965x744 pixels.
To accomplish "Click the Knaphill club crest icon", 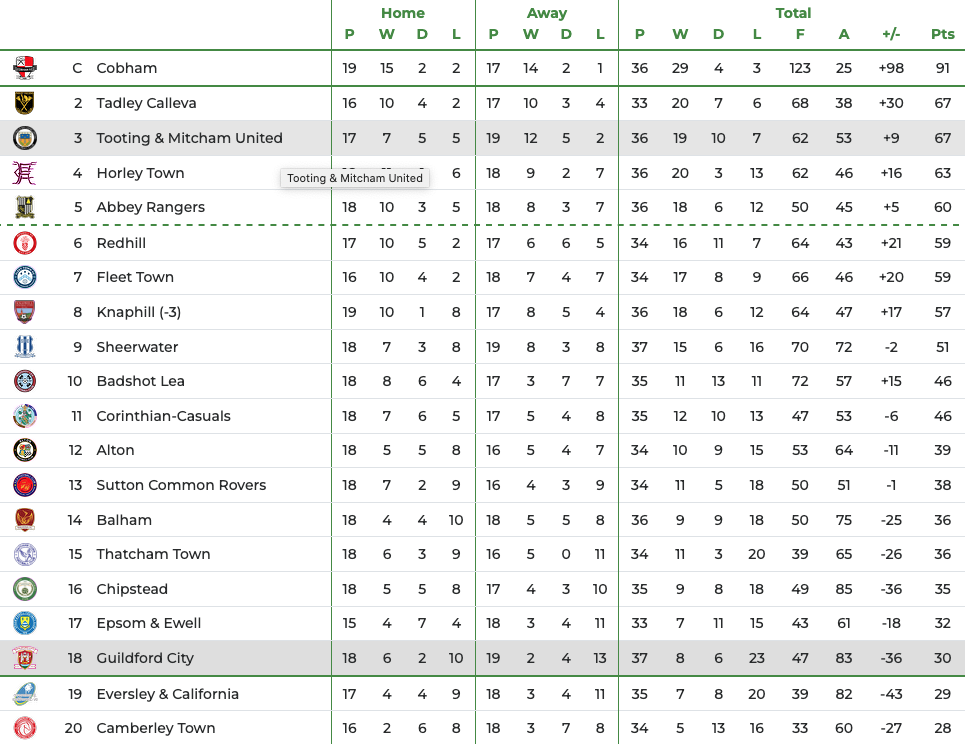I will click(25, 312).
